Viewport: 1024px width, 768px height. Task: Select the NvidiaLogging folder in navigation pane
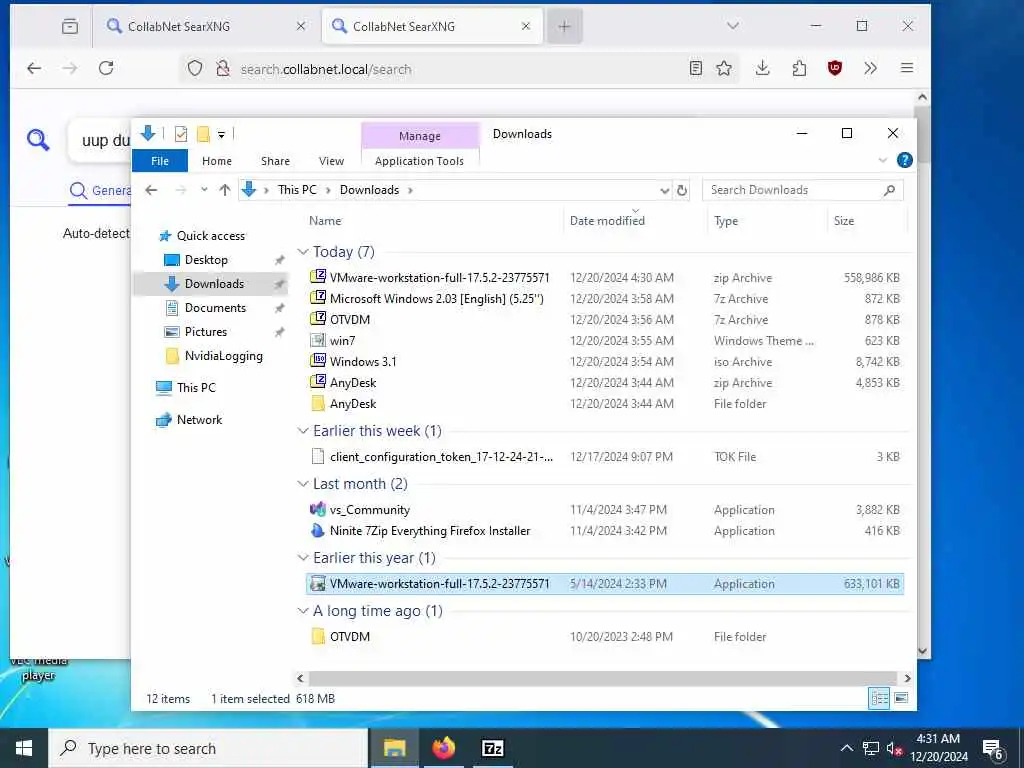(223, 356)
